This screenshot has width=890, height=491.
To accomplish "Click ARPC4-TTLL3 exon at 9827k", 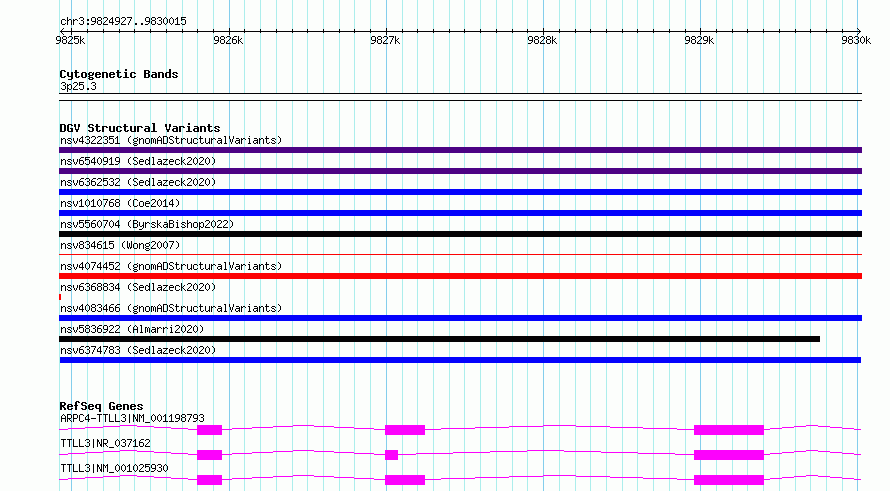I will click(405, 430).
